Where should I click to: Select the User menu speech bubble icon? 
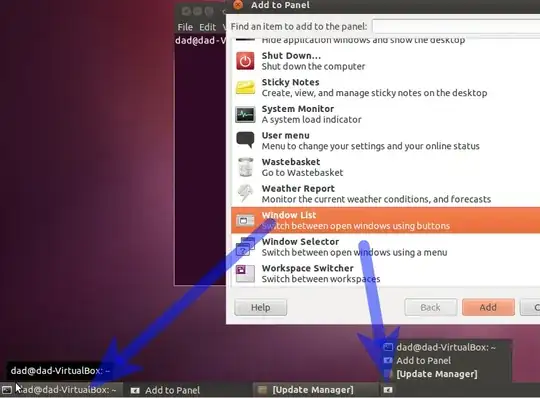[245, 140]
